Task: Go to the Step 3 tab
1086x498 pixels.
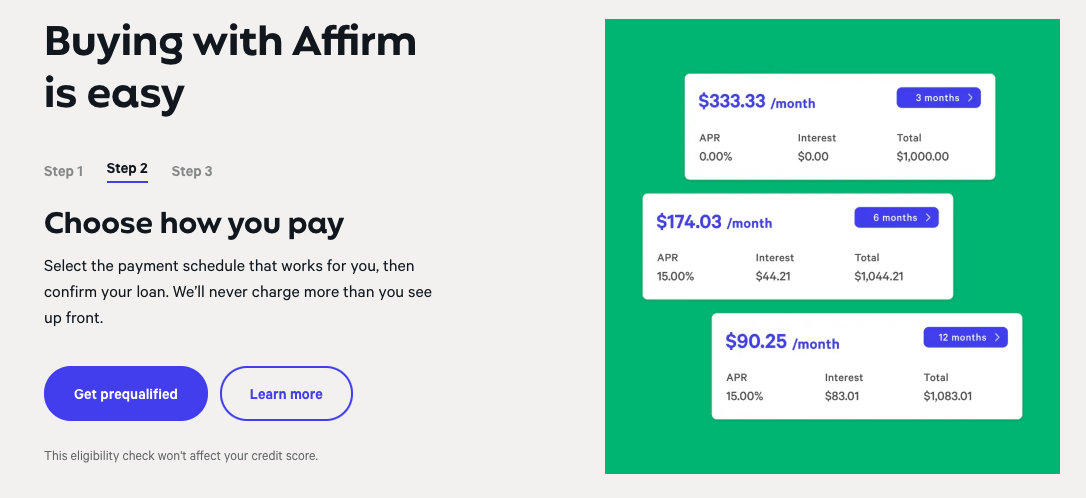Action: (192, 171)
